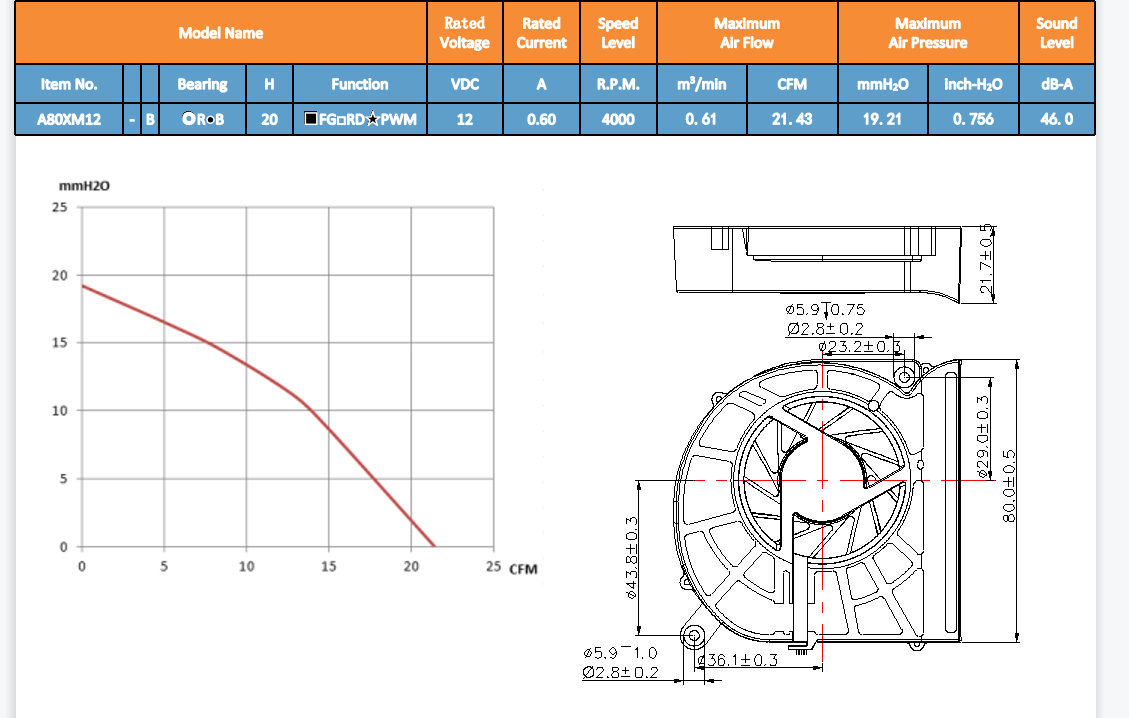Select the Rated Voltage column header
The height and width of the screenshot is (718, 1129).
pos(465,33)
